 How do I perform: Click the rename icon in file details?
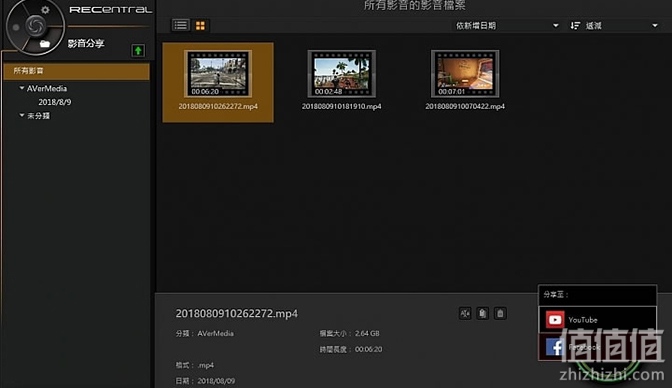pyautogui.click(x=465, y=313)
